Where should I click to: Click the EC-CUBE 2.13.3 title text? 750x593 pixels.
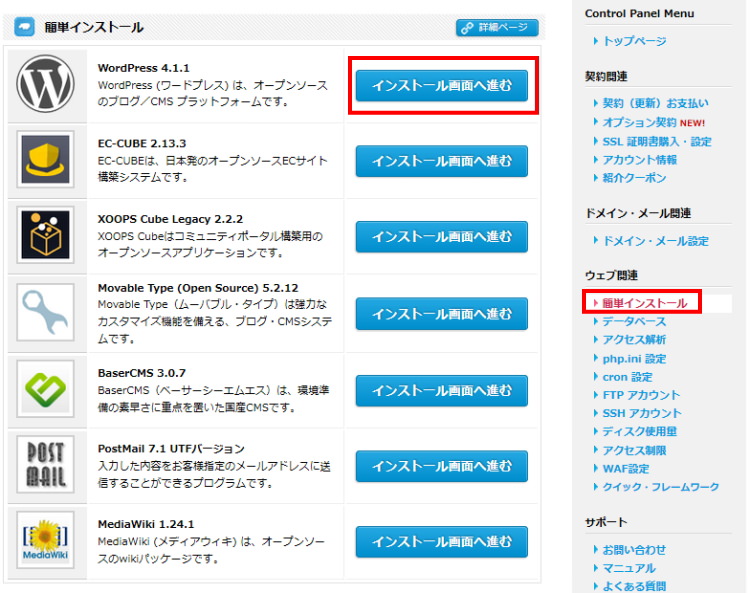(x=142, y=143)
